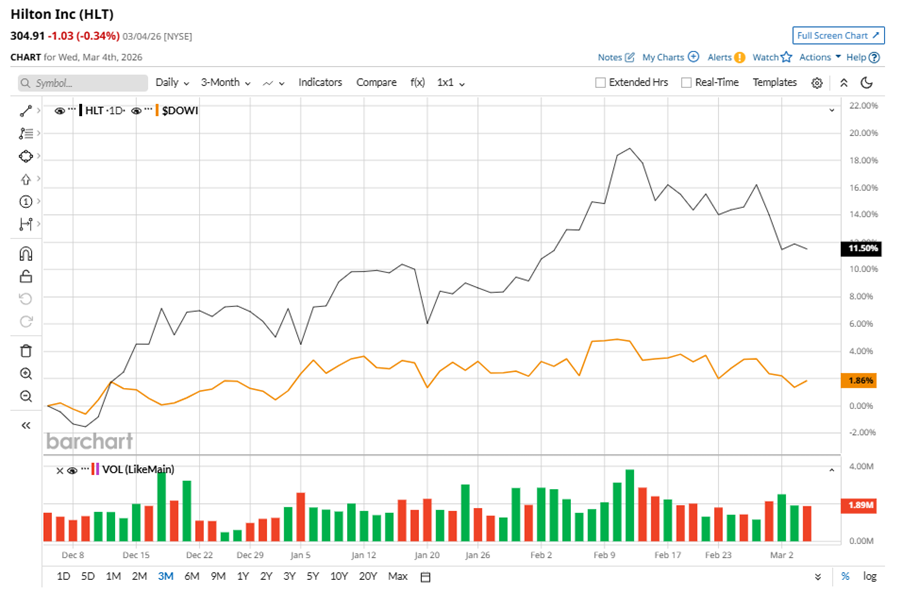Toggle percent scale mode
The image size is (902, 594).
click(845, 576)
